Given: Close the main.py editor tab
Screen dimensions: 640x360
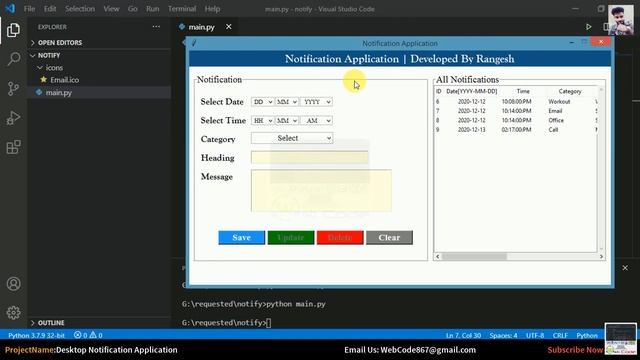Looking at the screenshot, I should [229, 27].
